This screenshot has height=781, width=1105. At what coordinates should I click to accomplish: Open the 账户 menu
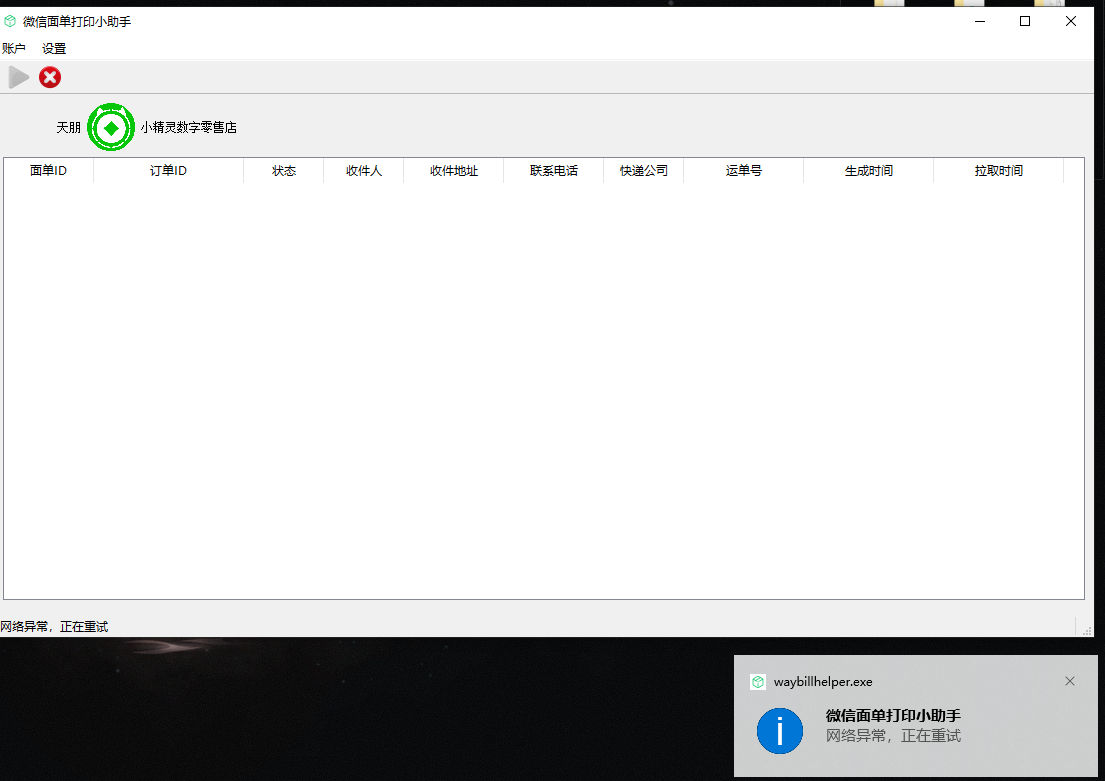pos(14,49)
